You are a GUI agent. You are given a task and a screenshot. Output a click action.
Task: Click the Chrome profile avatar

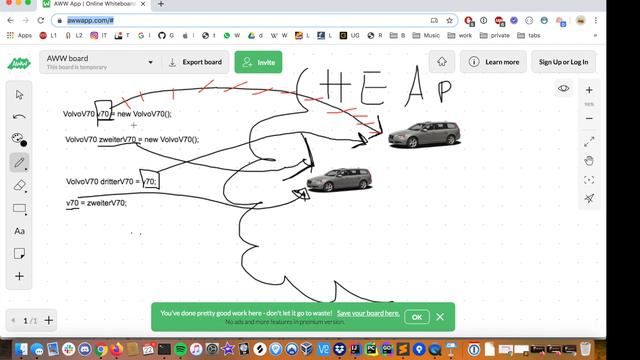pos(580,20)
